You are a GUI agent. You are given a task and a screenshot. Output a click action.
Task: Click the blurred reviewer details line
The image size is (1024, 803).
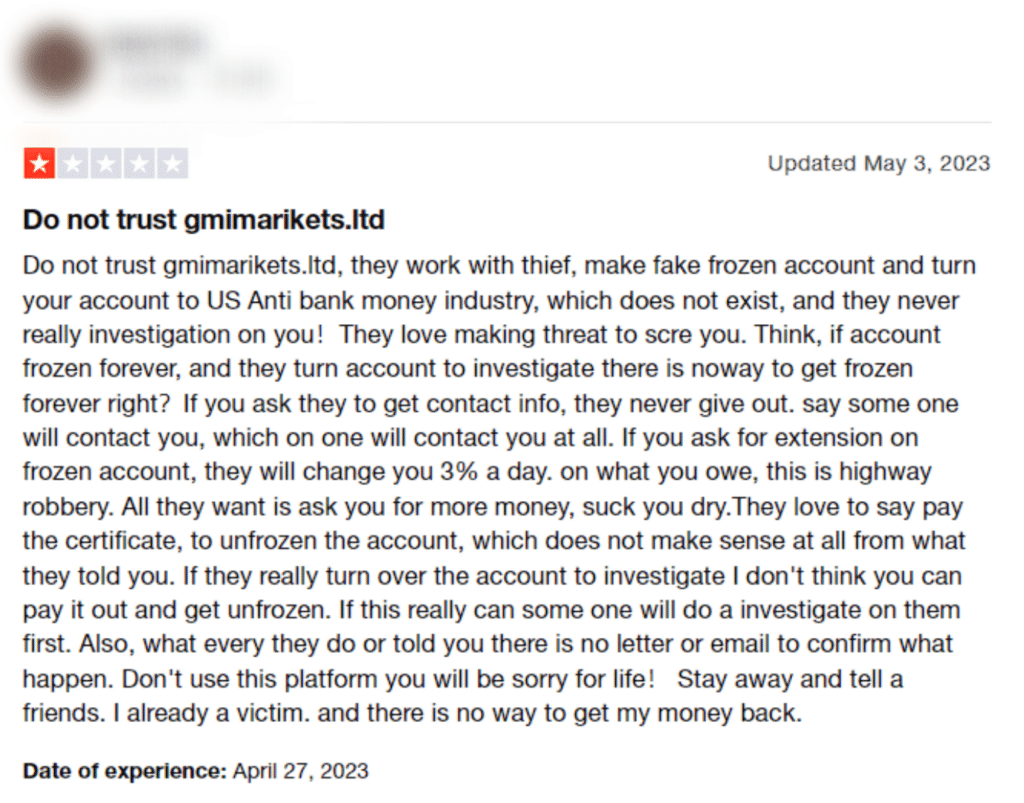pos(196,79)
